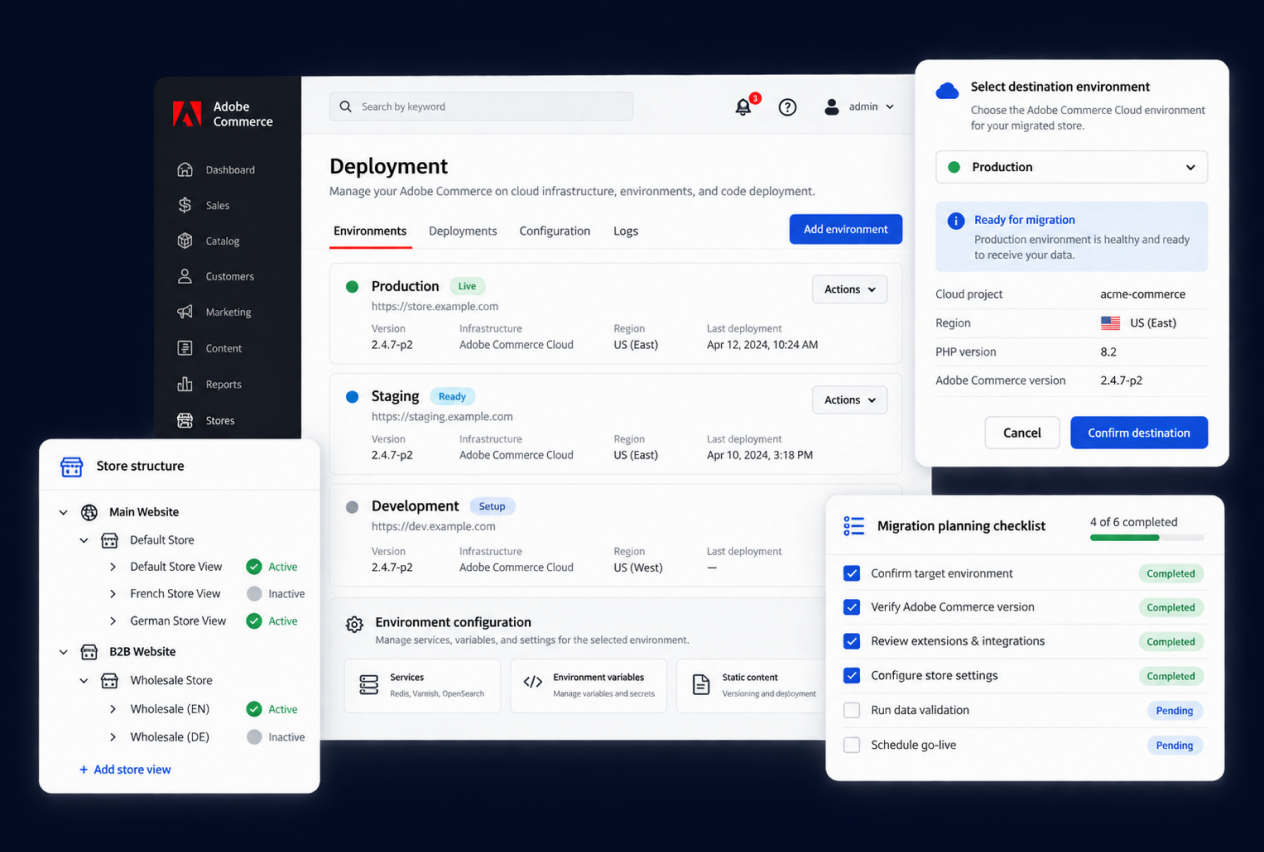The image size is (1264, 852).
Task: Uncheck Configure store settings checkbox
Action: point(852,675)
